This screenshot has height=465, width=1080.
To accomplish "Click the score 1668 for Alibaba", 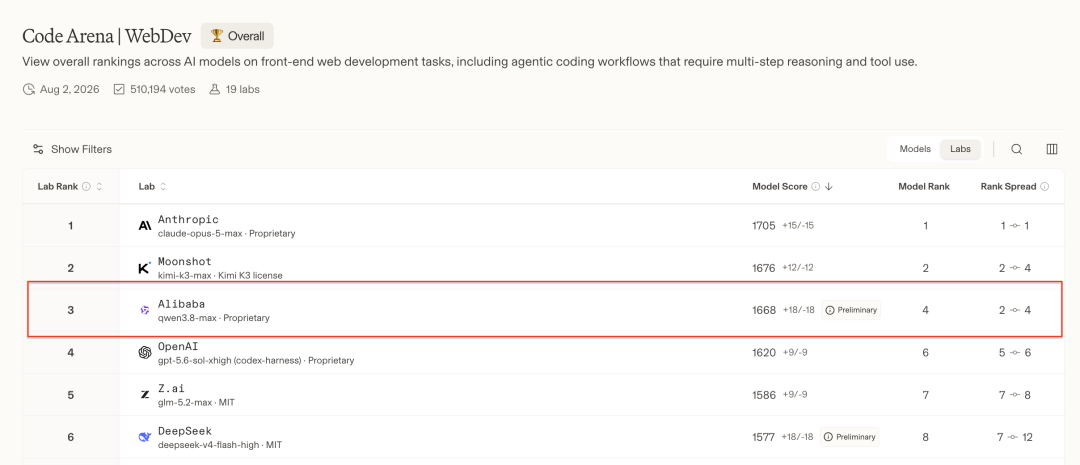I will pos(764,310).
